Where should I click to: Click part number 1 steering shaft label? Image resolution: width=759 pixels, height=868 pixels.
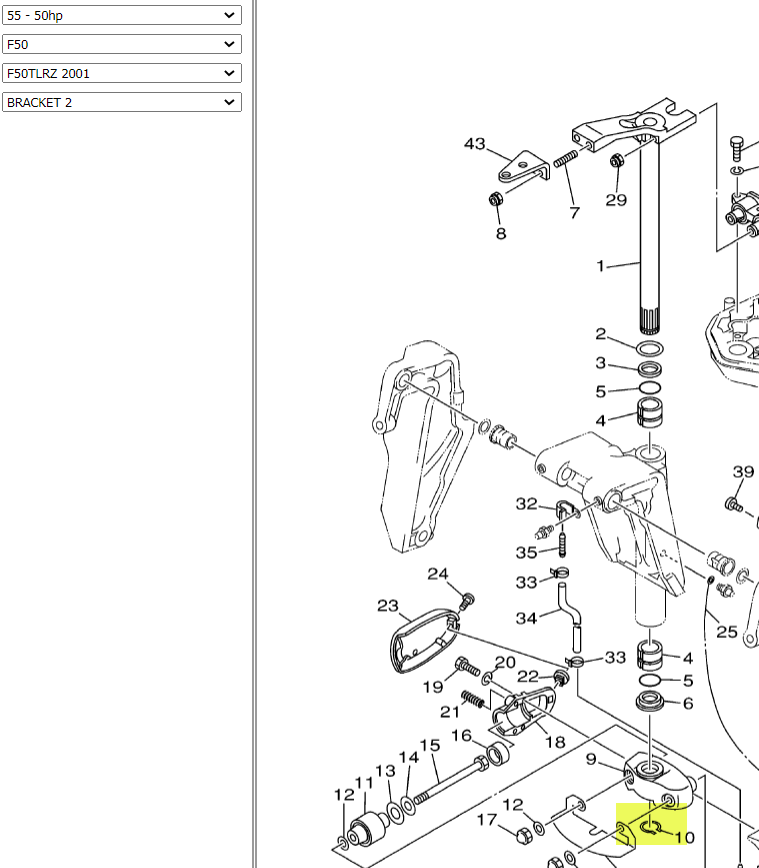[x=601, y=266]
